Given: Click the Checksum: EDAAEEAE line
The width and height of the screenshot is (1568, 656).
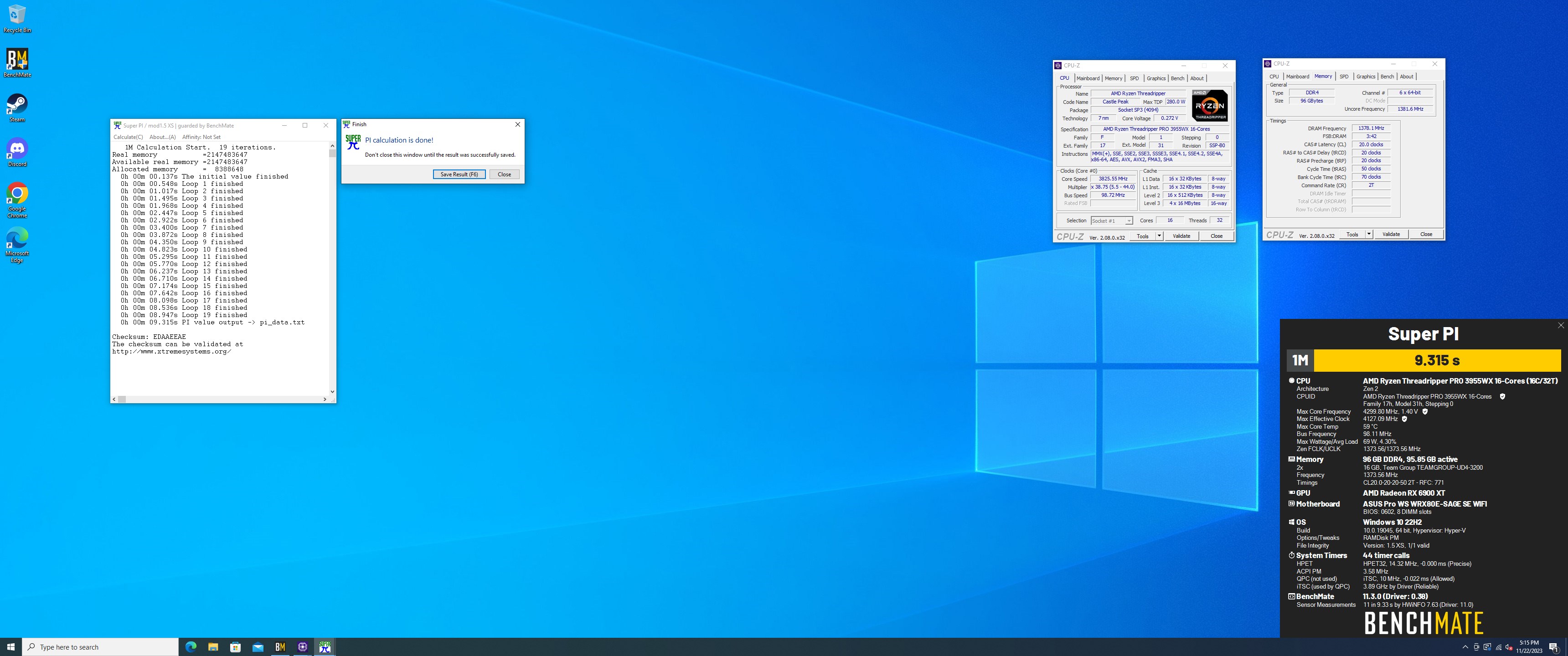Looking at the screenshot, I should tap(149, 337).
